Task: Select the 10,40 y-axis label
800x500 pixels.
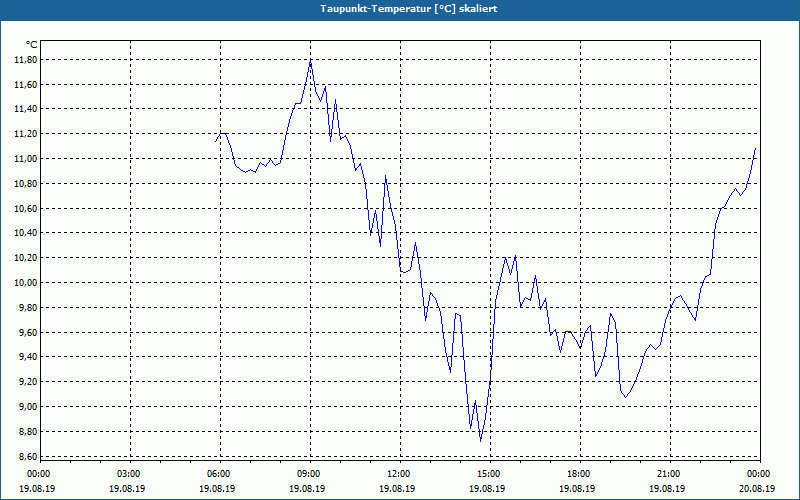Action: pos(26,233)
